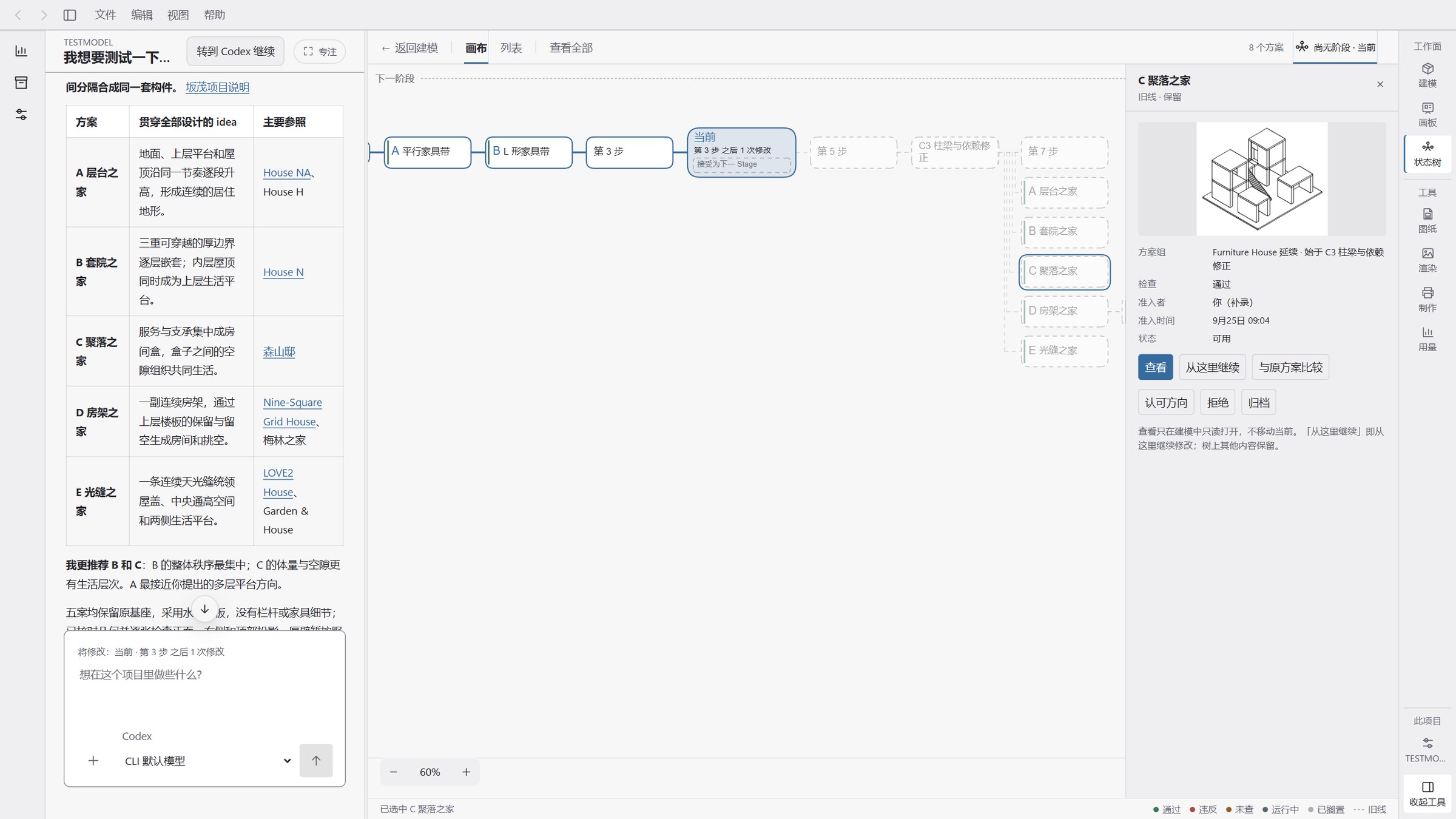Close the C 聚落之家 detail panel
Screen dimensions: 1456x819
tap(1380, 84)
